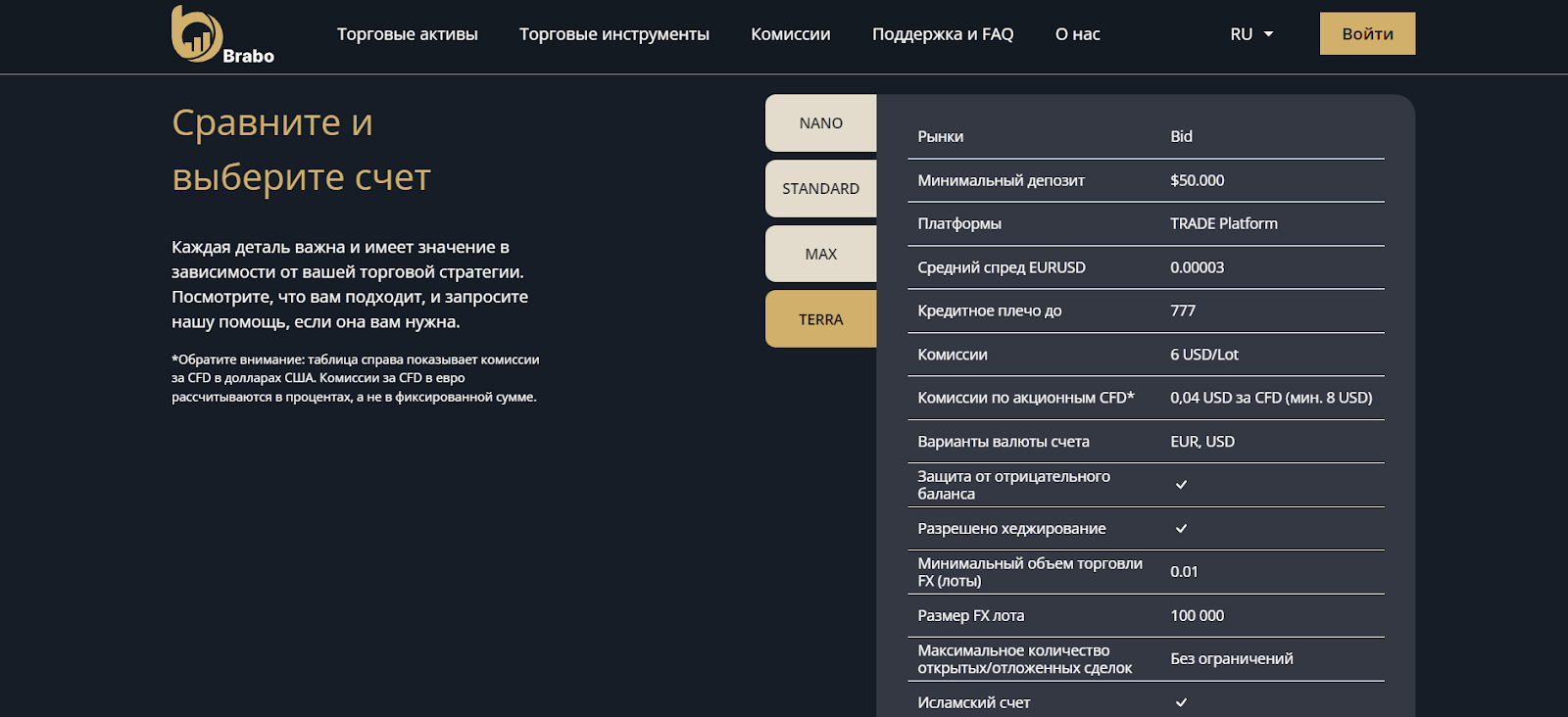Choose the MAX account tab

pos(821,255)
